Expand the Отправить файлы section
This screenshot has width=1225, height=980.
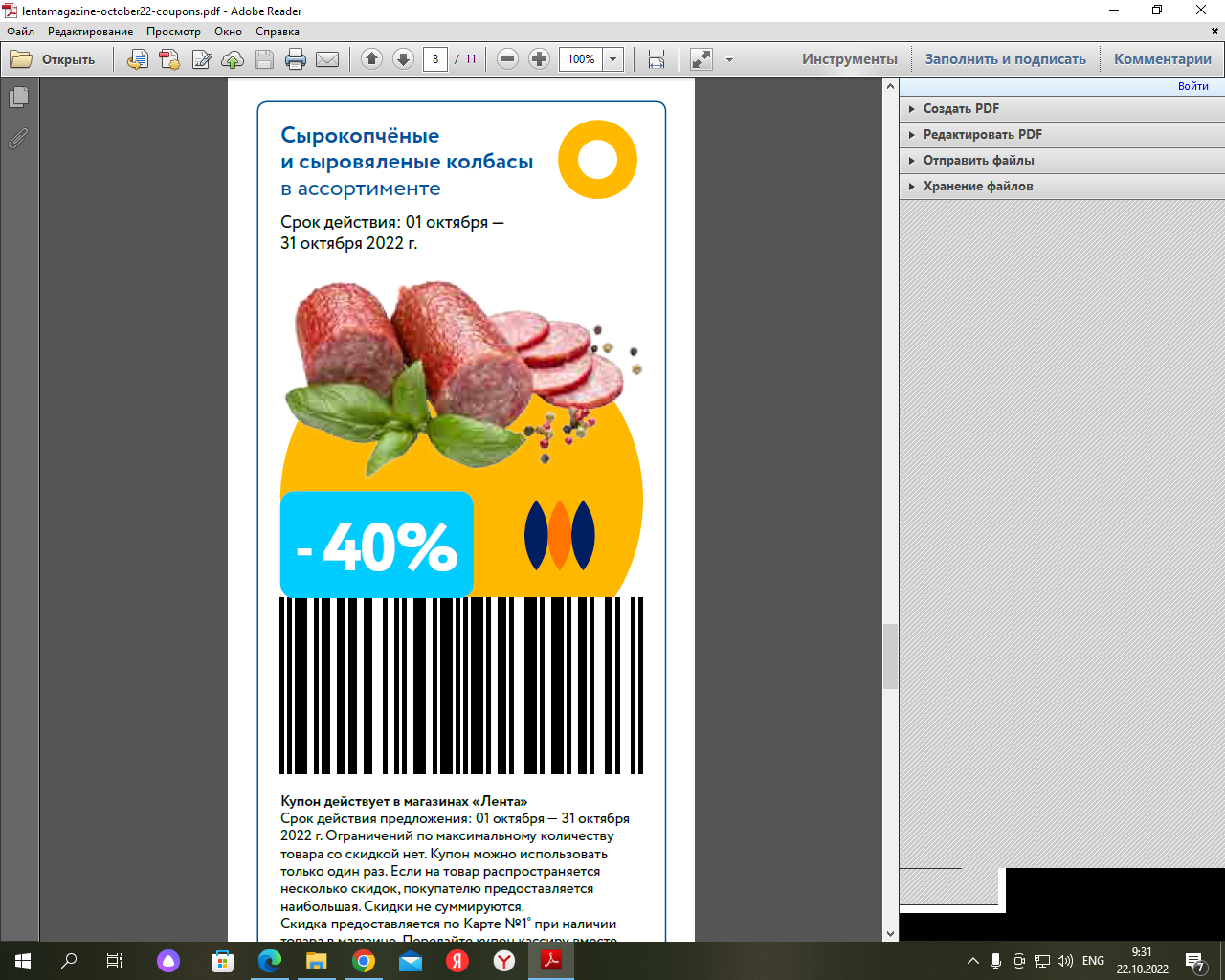1062,161
